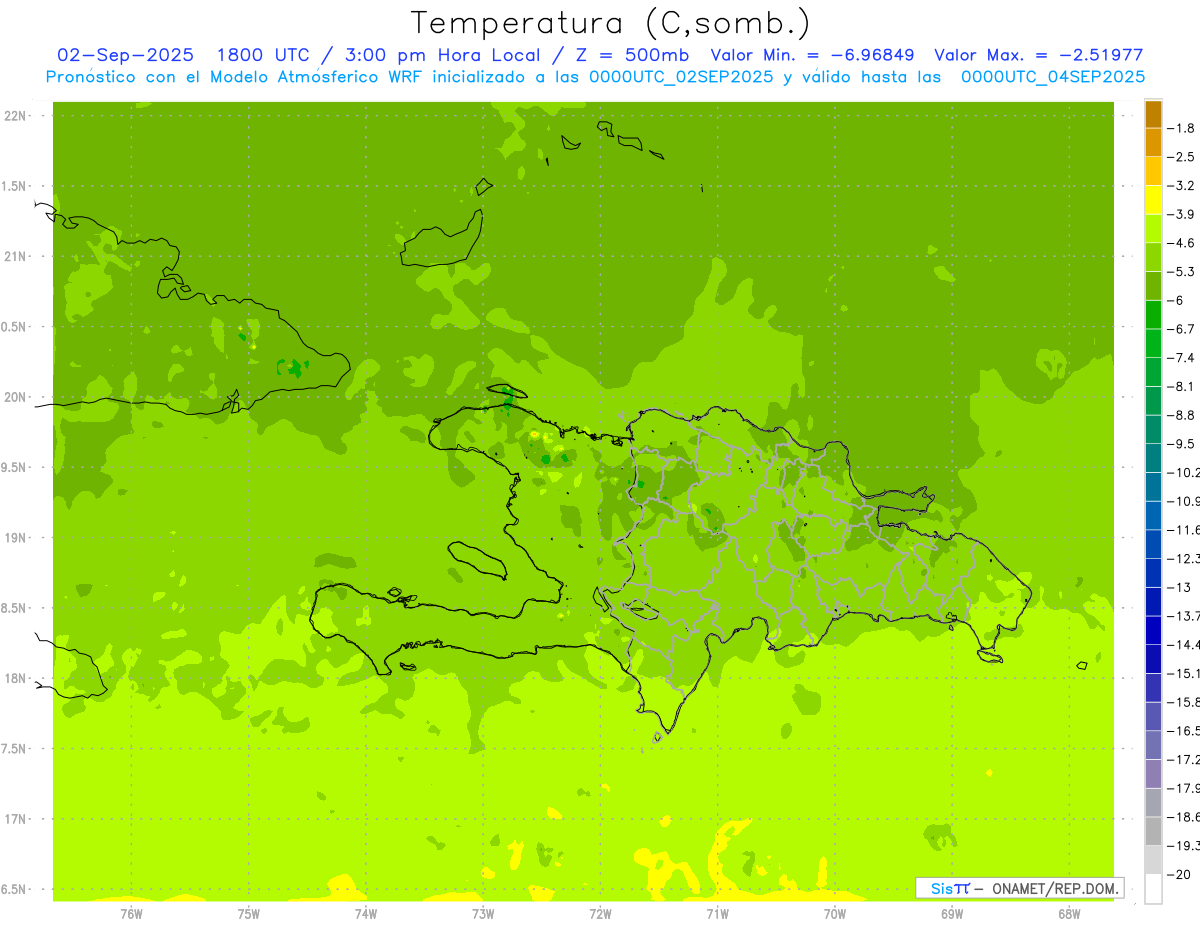Viewport: 1200px width, 927px height.
Task: Click the '-20' colorbar label
Action: (1181, 874)
